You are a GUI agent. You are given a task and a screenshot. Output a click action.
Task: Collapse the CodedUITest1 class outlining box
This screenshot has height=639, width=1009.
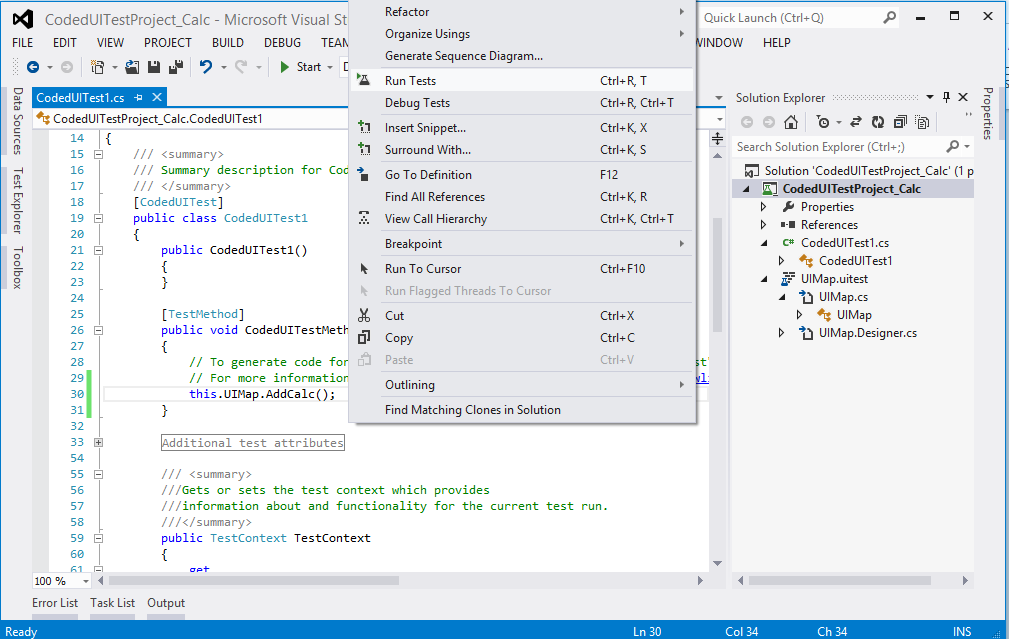(98, 218)
